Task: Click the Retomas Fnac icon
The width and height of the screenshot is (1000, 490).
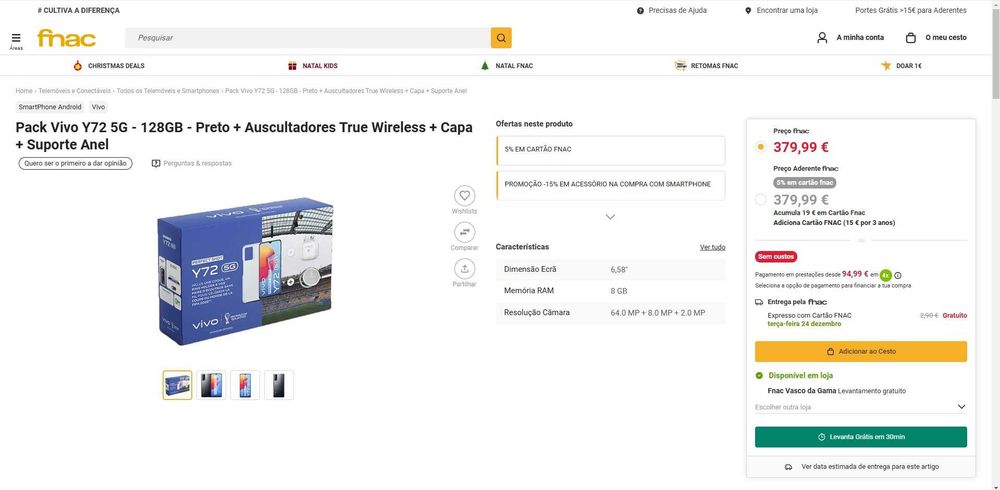Action: tap(680, 65)
